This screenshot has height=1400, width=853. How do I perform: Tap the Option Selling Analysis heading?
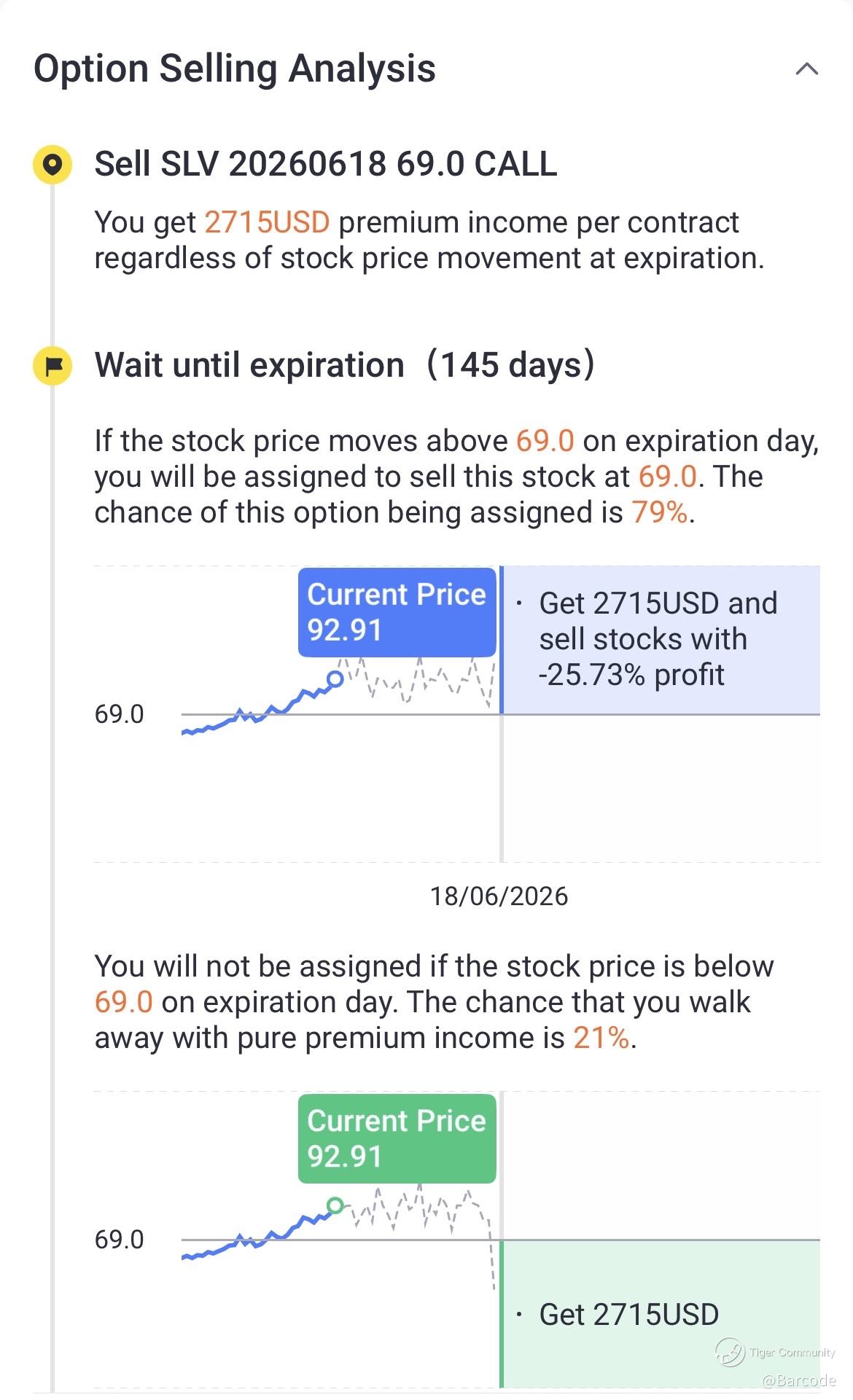point(235,69)
